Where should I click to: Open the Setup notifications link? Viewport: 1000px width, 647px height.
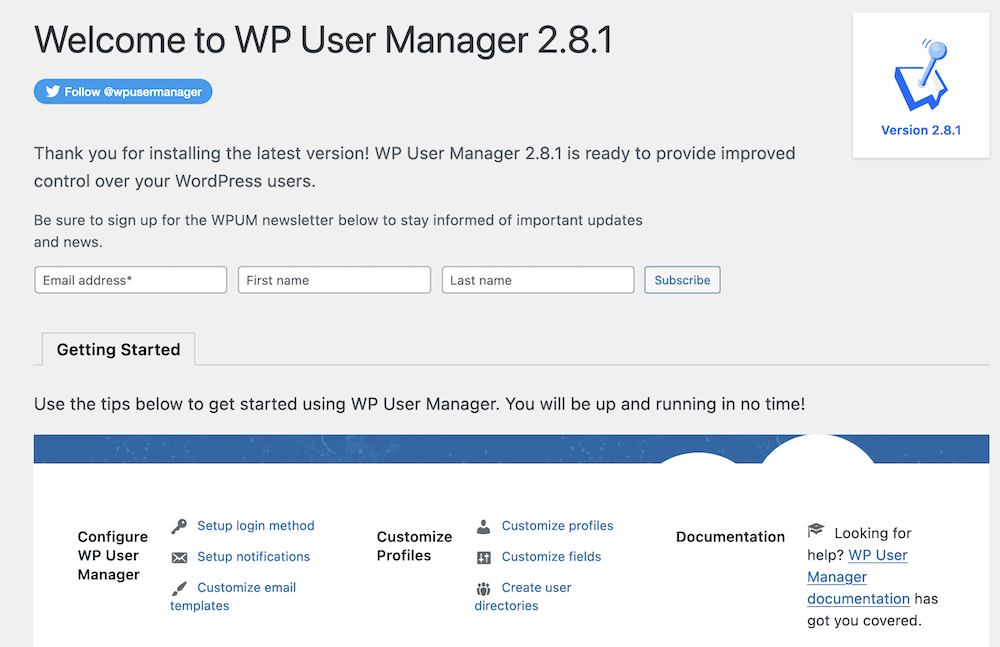coord(253,556)
